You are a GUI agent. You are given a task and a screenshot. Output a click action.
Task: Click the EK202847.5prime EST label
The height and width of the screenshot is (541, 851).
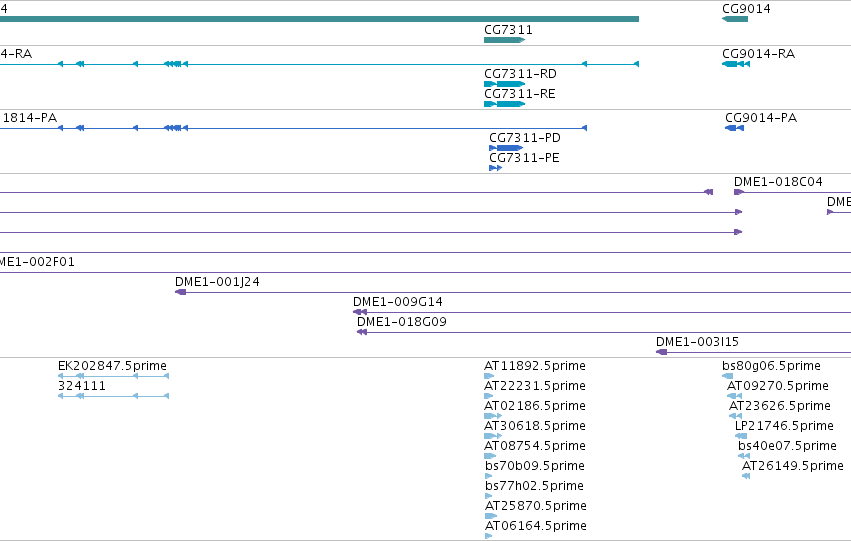point(112,366)
